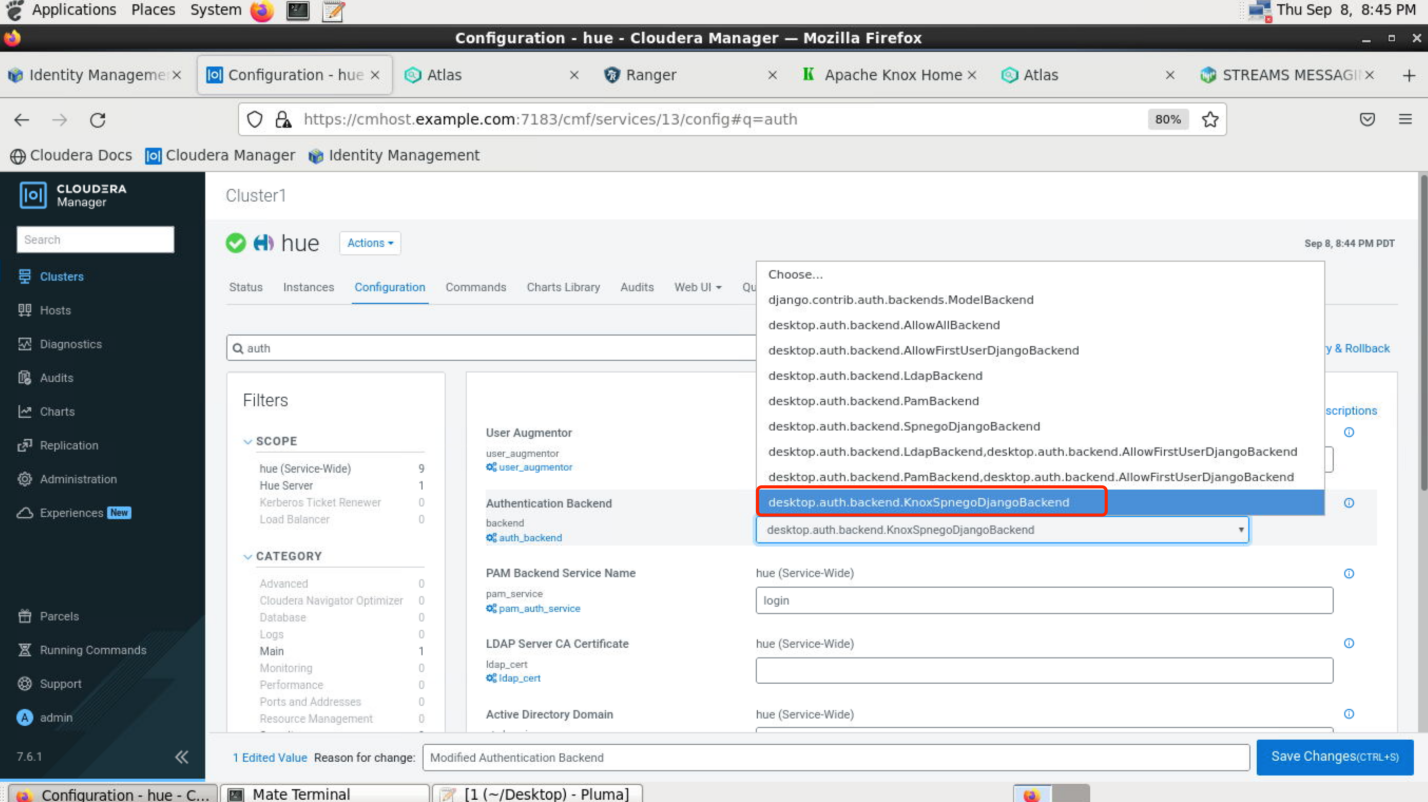Image resolution: width=1428 pixels, height=802 pixels.
Task: Open Charts in the sidebar
Action: pyautogui.click(x=46, y=412)
